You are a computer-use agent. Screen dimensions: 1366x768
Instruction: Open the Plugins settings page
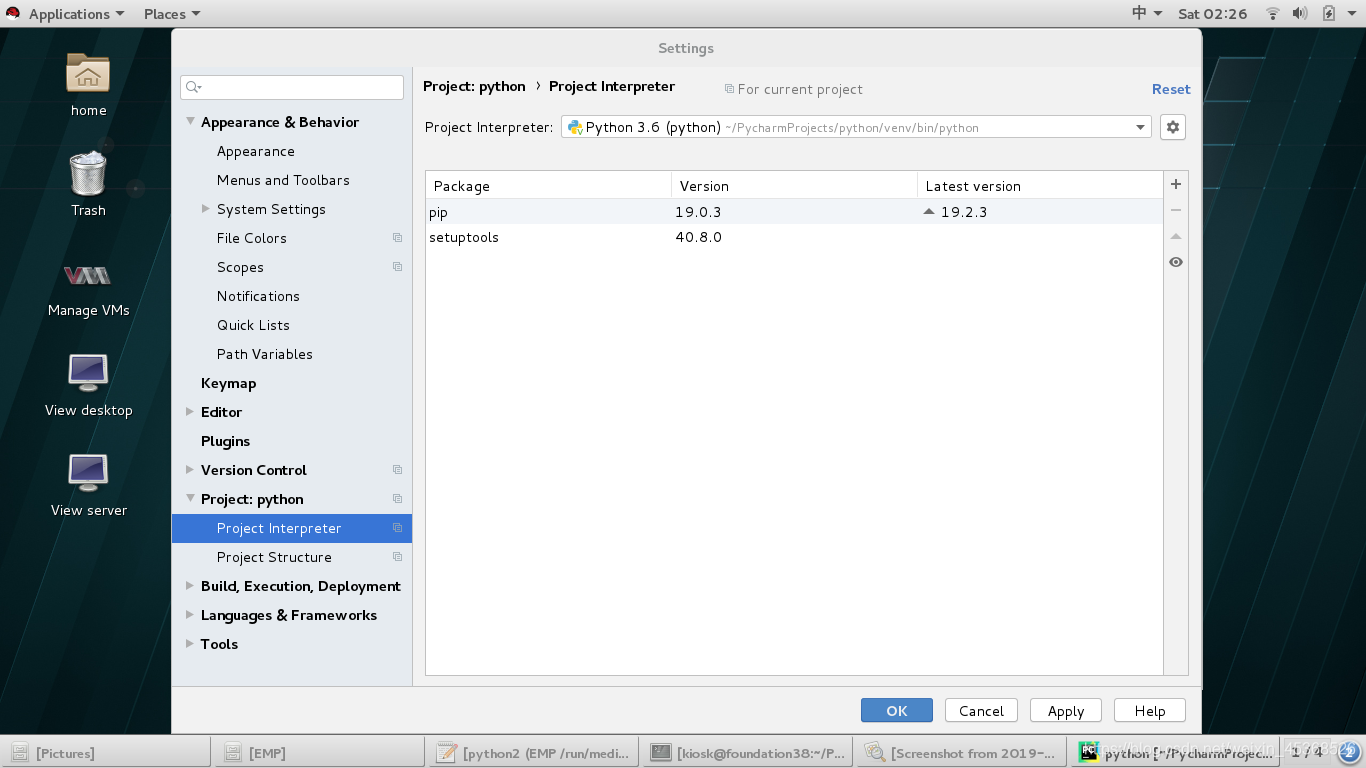[x=225, y=441]
